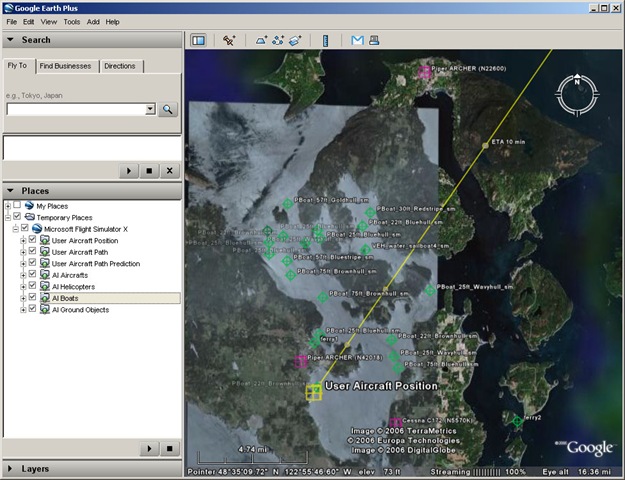Image resolution: width=625 pixels, height=480 pixels.
Task: Expand the Layers panel triangle
Action: (x=10, y=468)
